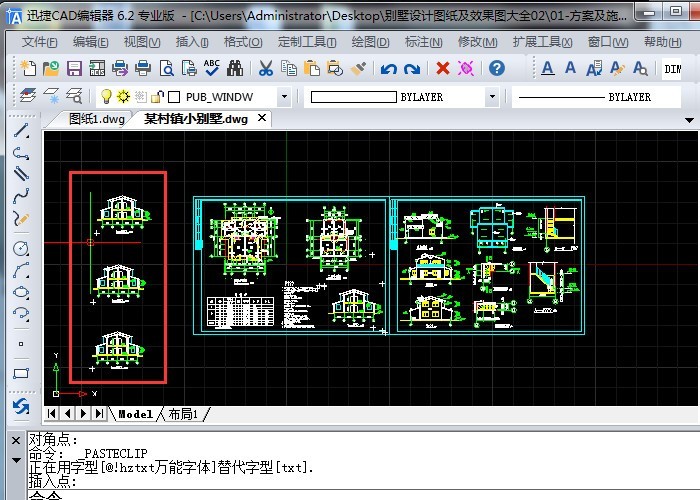Toggle the layer lock padlock icon
The width and height of the screenshot is (700, 500).
tap(156, 97)
